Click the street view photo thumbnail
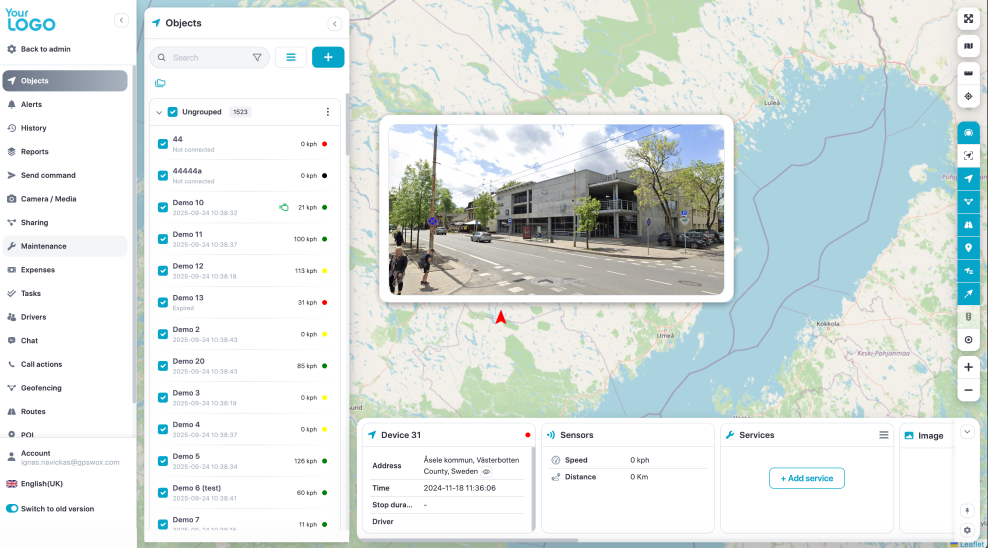Screen dimensions: 988x548 coord(556,209)
